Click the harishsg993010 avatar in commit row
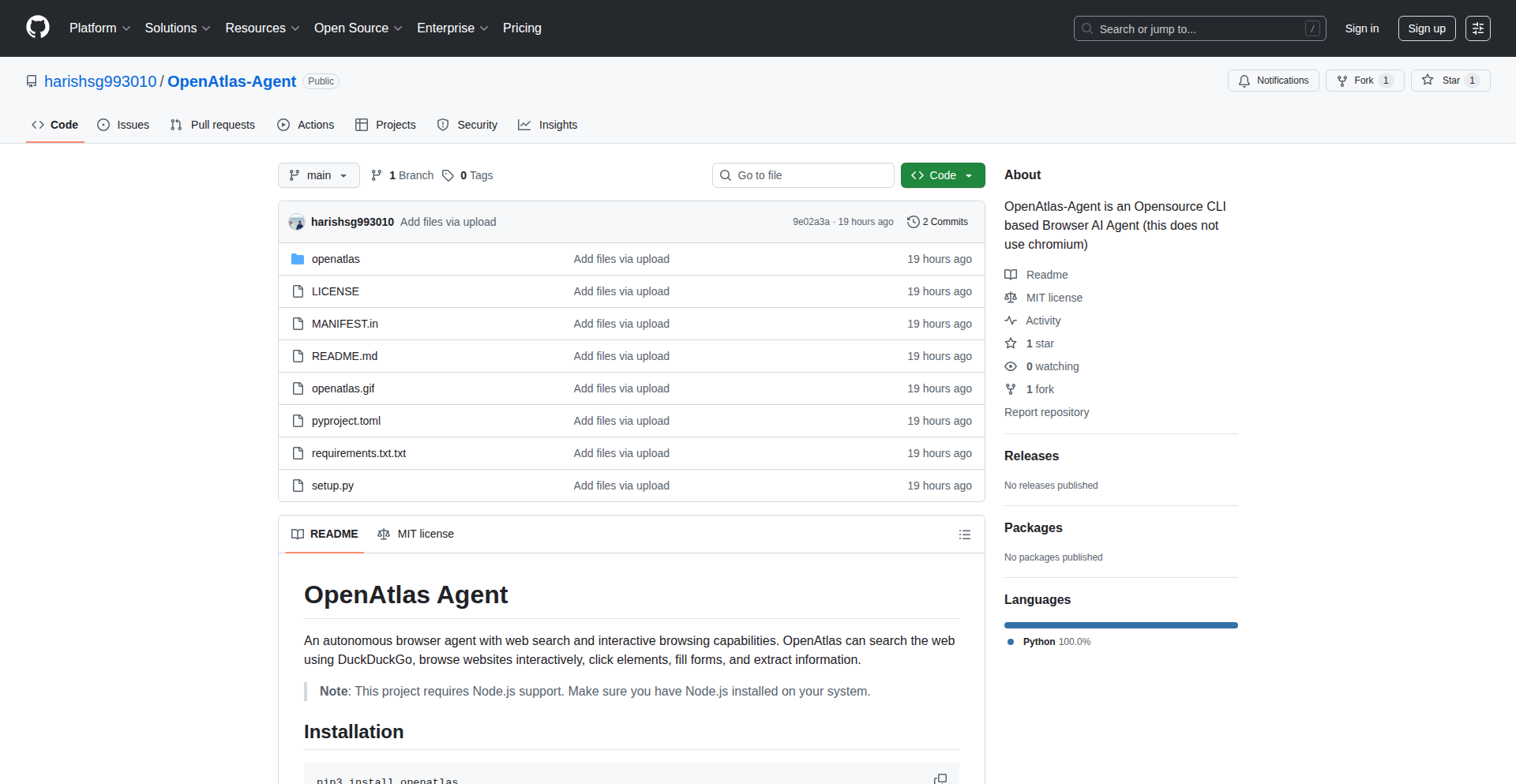 click(x=297, y=222)
